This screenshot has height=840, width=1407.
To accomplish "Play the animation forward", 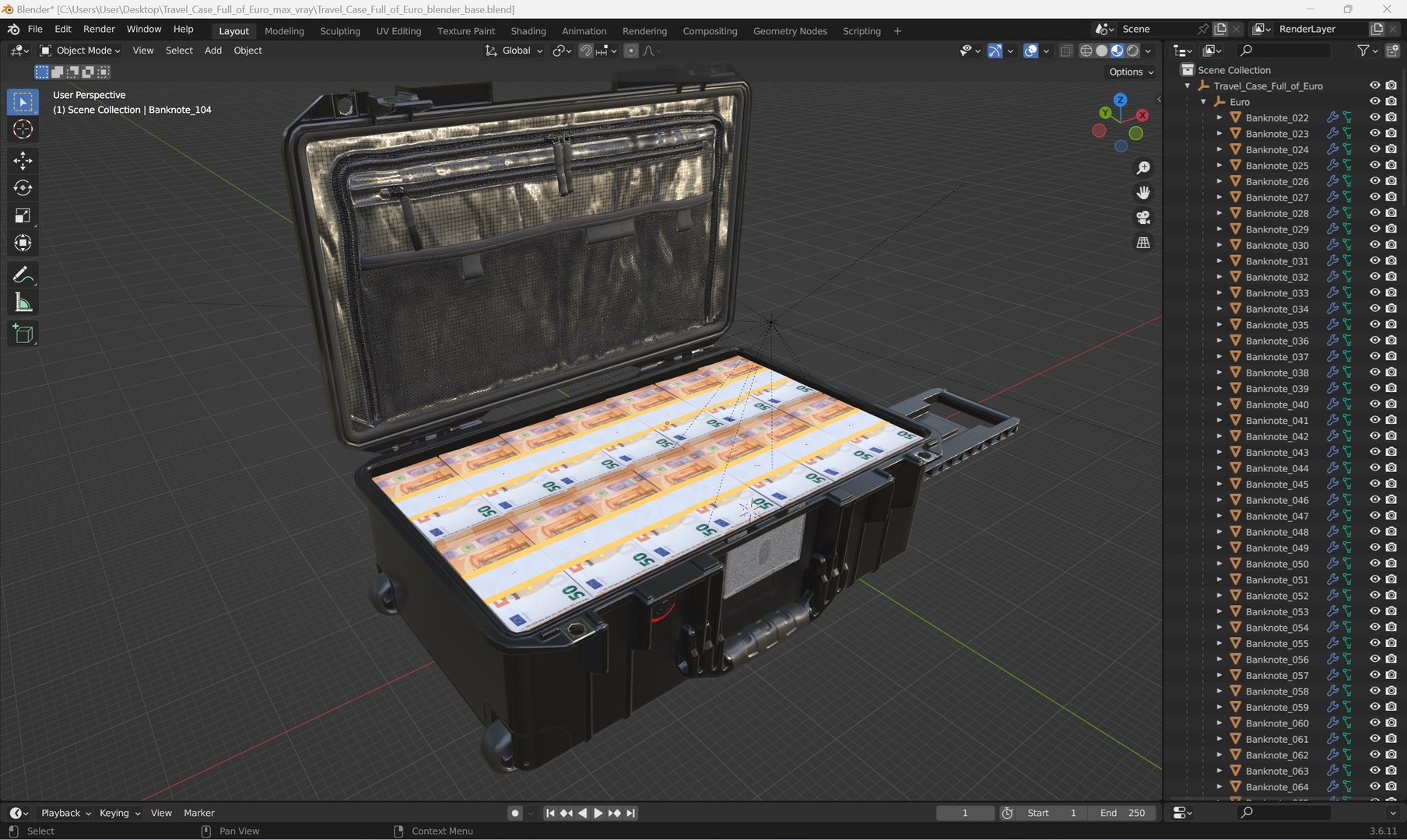I will [598, 813].
